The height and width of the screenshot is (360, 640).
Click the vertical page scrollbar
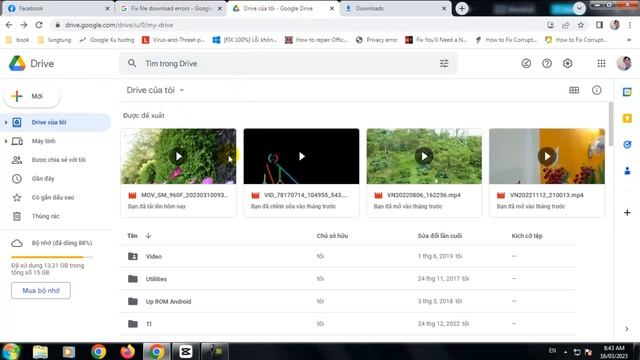click(611, 124)
